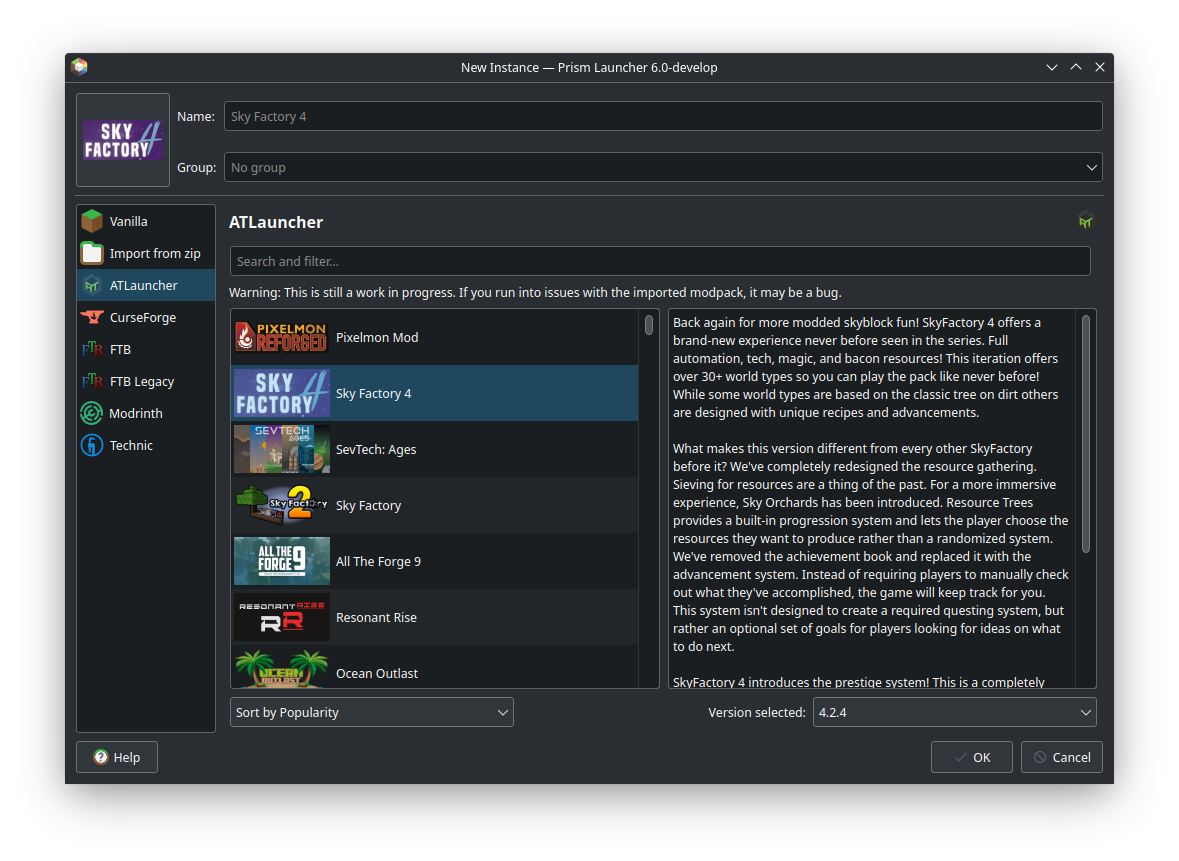Click the Help question mark icon

[x=101, y=757]
